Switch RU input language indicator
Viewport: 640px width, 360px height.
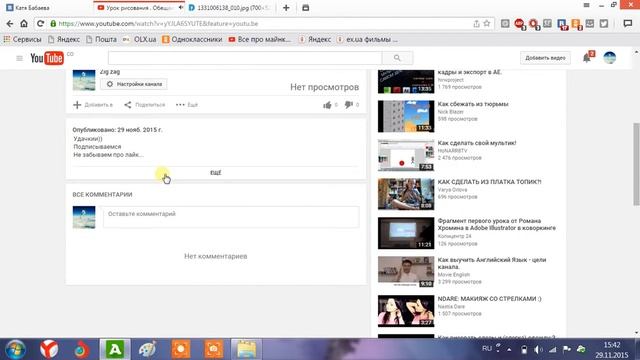coord(487,349)
